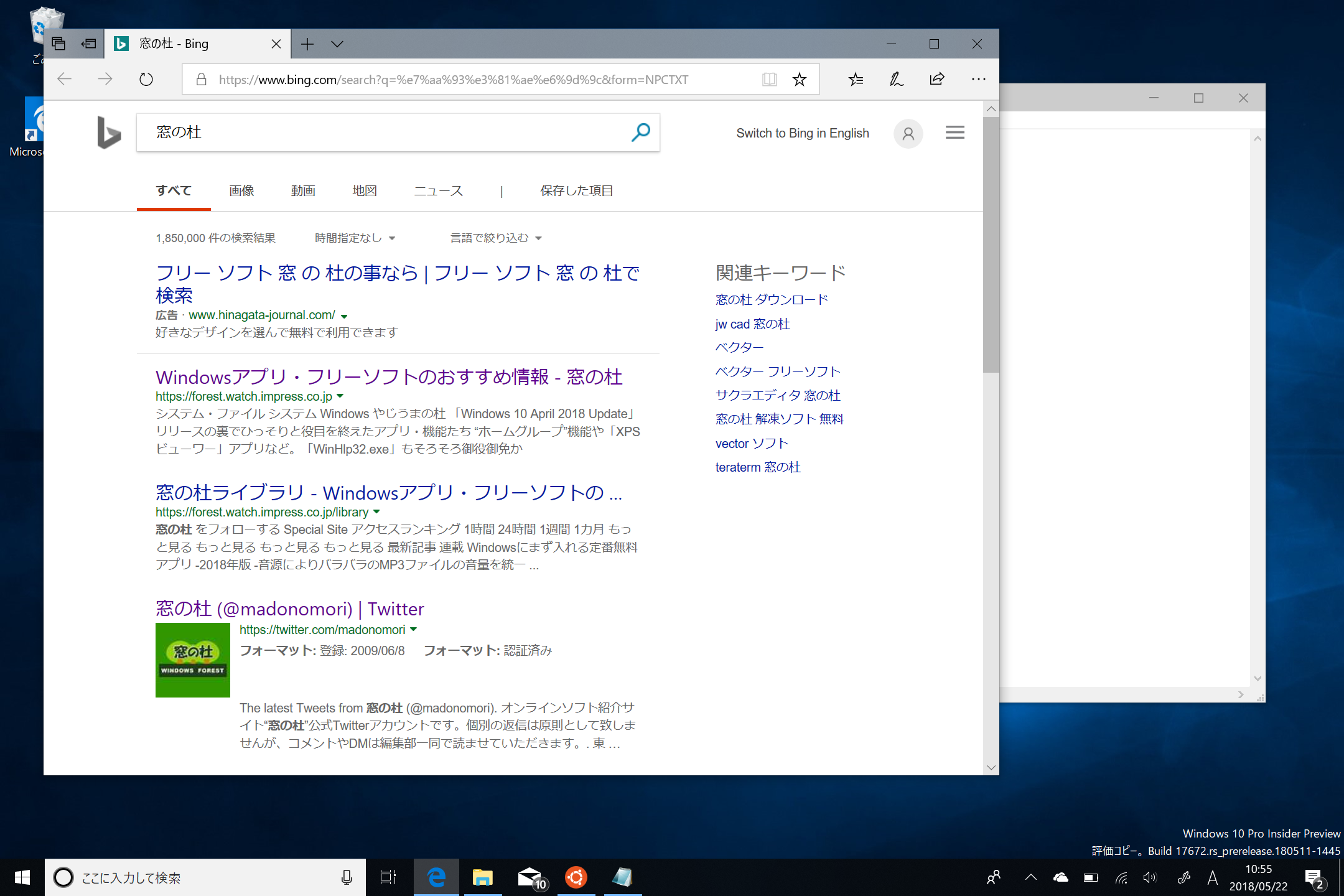
Task: Switch to the ニュース search tab
Action: (x=437, y=190)
